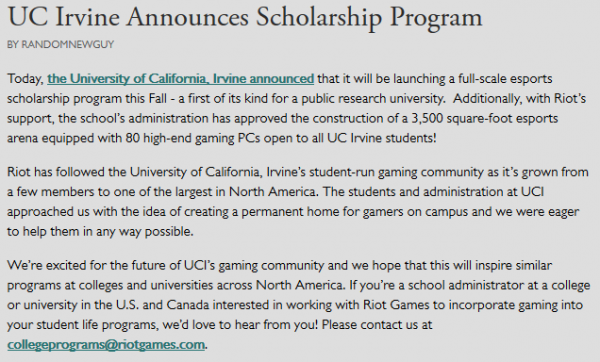Click the Please contact us at text
This screenshot has width=600, height=362.
[x=377, y=325]
